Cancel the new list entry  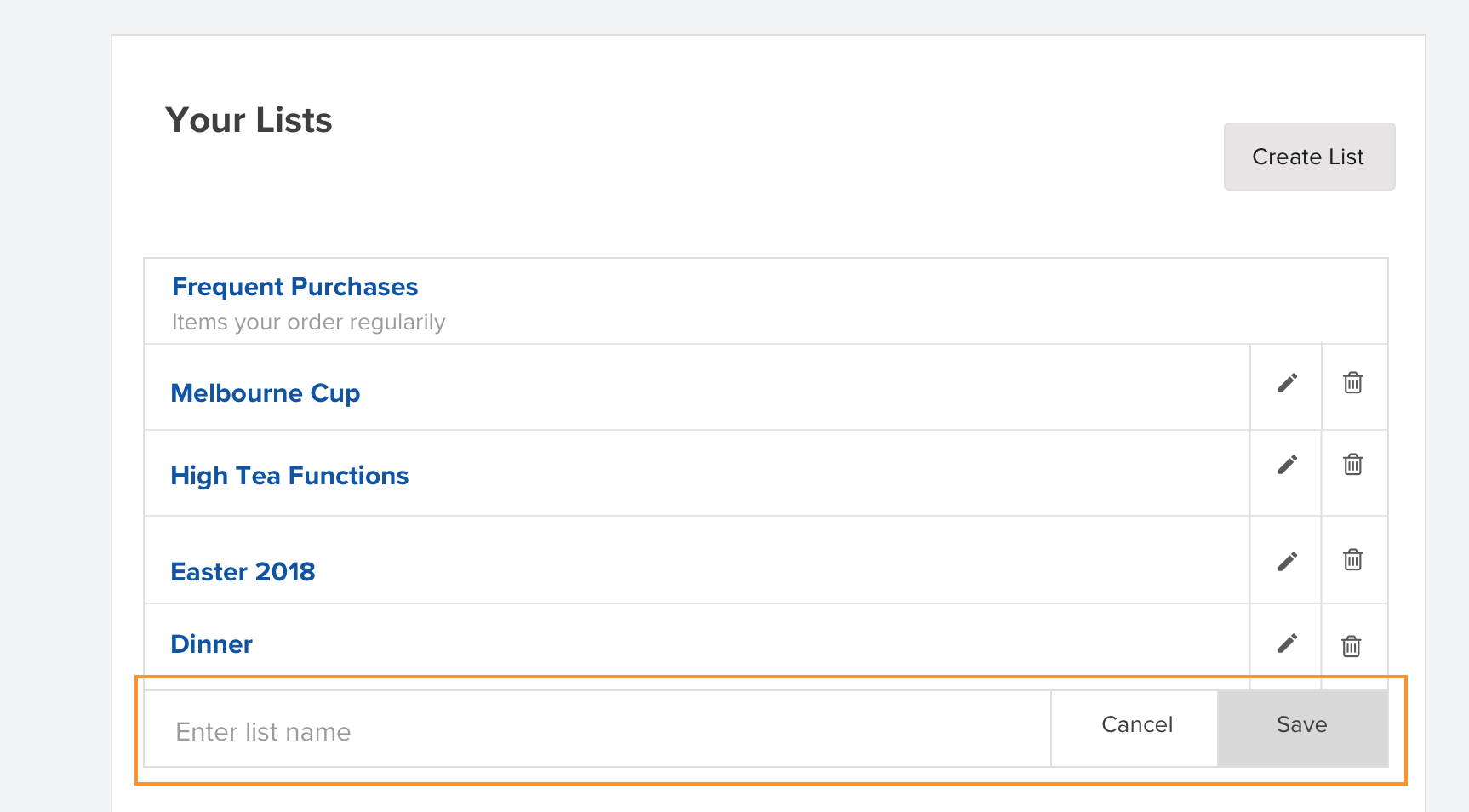pos(1136,725)
